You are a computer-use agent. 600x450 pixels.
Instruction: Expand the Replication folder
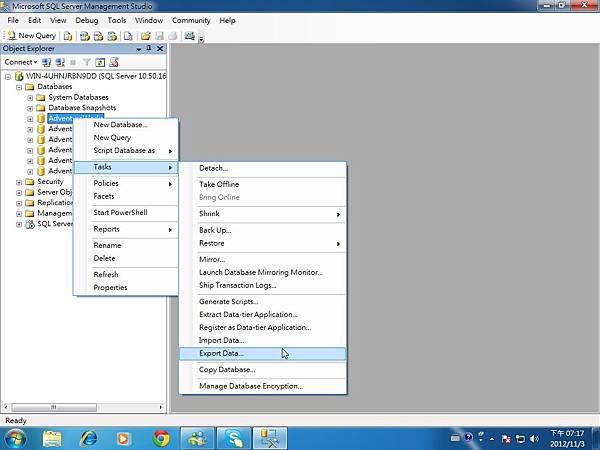pos(19,203)
